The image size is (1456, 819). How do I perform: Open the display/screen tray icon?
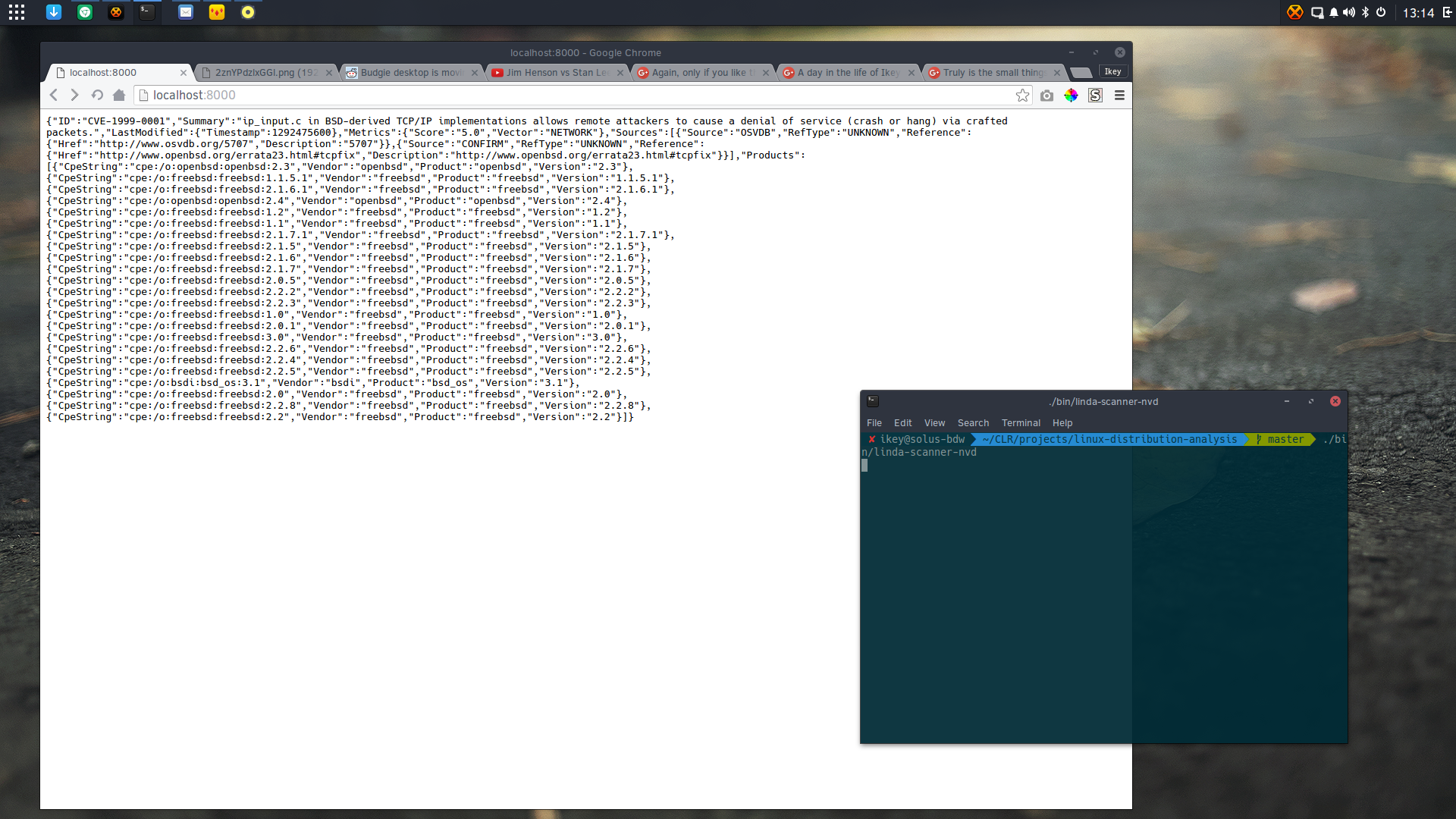[1317, 12]
